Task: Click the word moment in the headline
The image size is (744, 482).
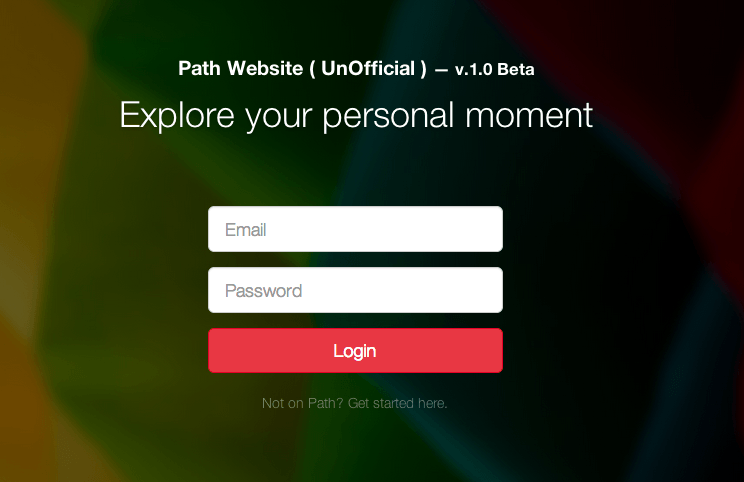Action: click(x=529, y=115)
